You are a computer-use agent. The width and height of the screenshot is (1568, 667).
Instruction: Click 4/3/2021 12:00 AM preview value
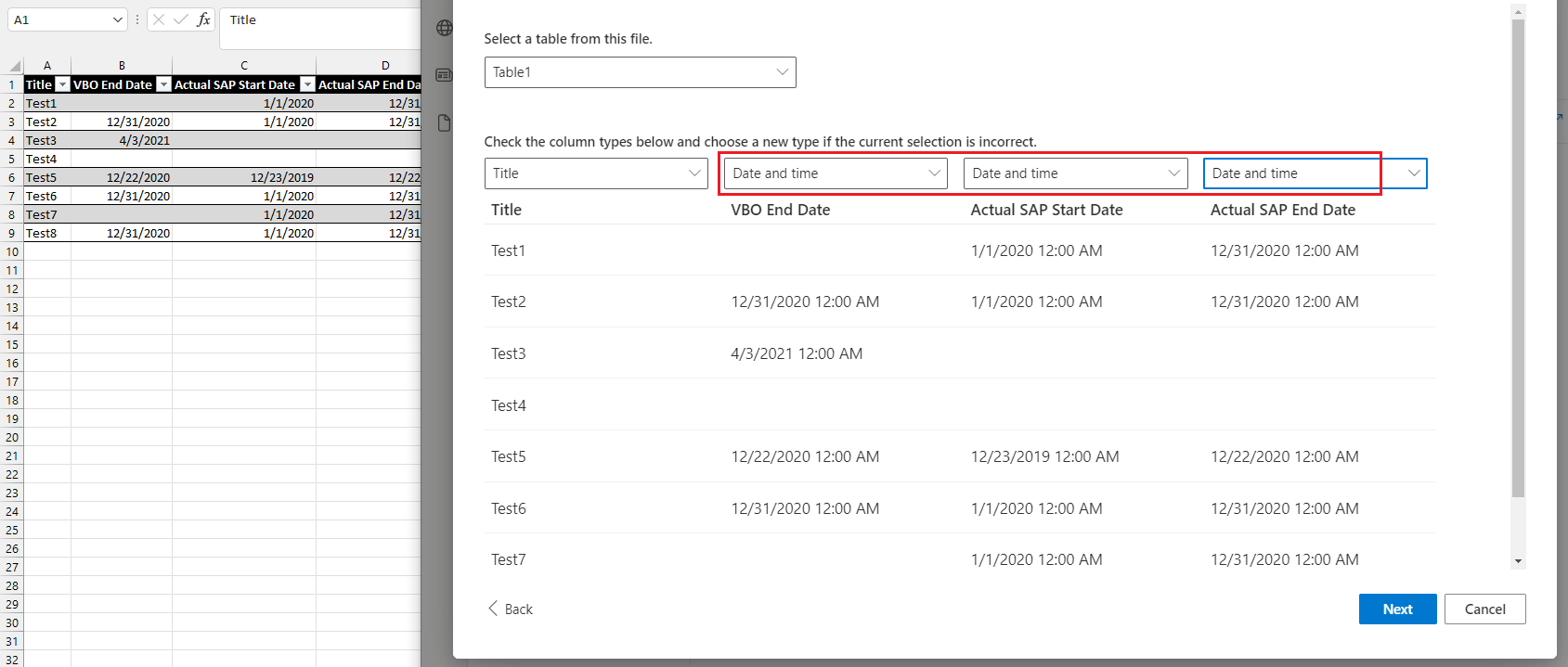797,353
